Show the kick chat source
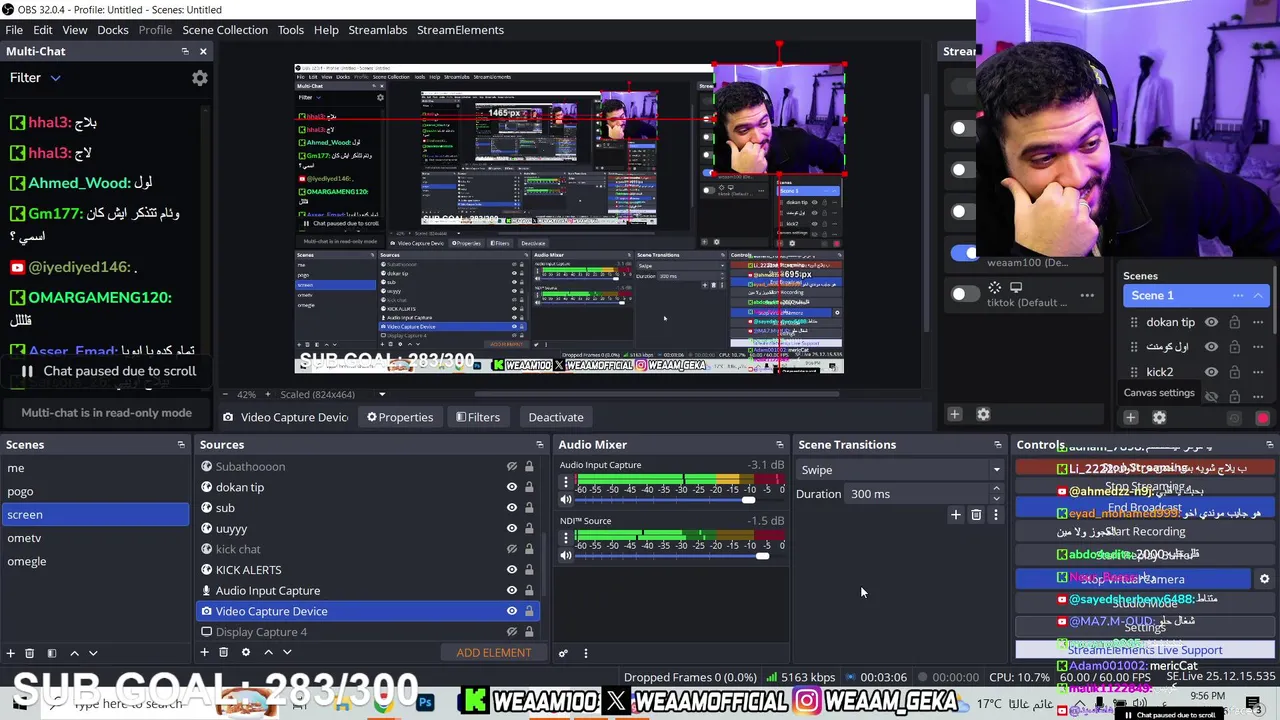1280x720 pixels. [512, 549]
